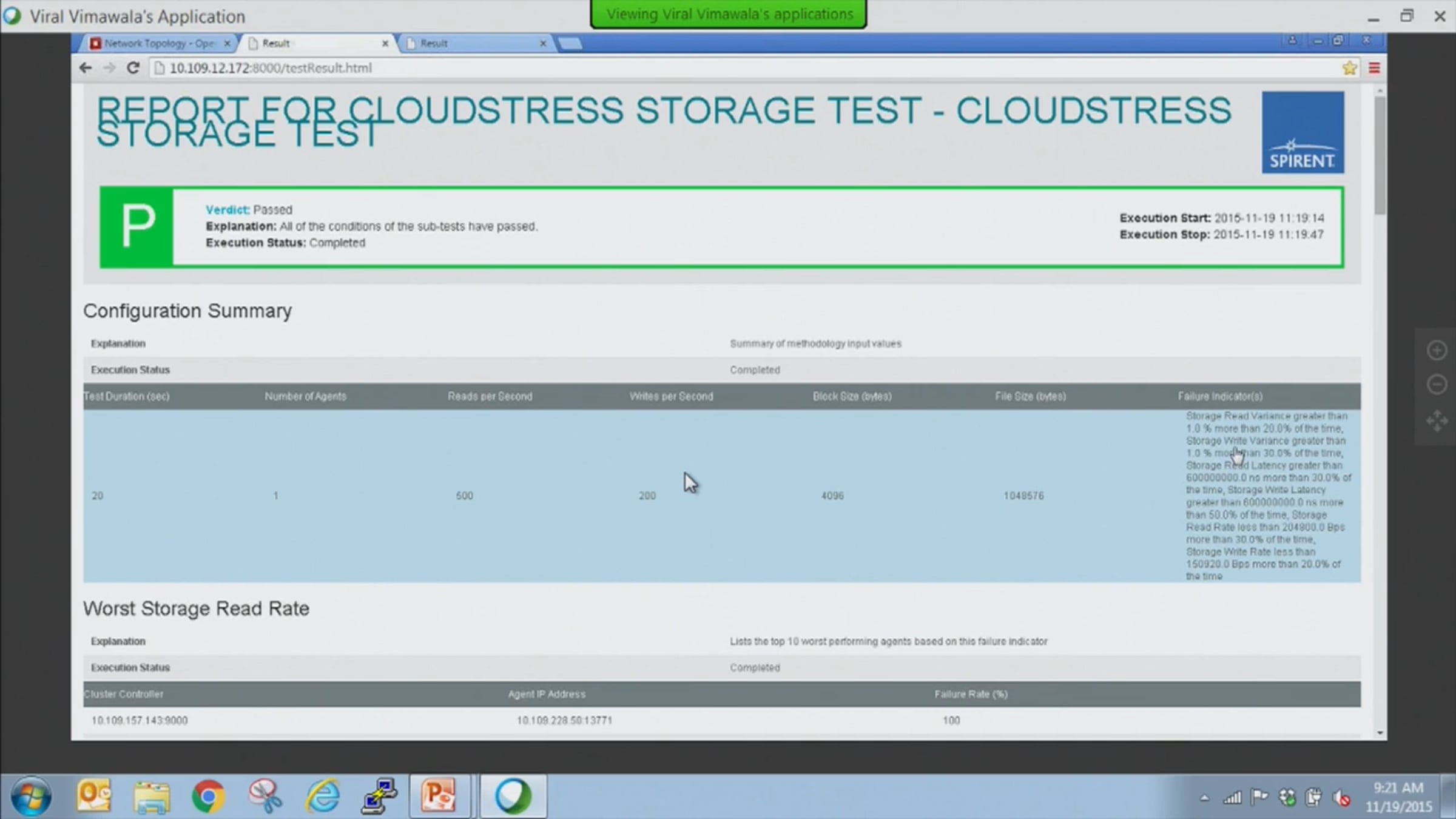Click the 'Number of Agents' column header
Image resolution: width=1456 pixels, height=819 pixels.
[x=305, y=396]
